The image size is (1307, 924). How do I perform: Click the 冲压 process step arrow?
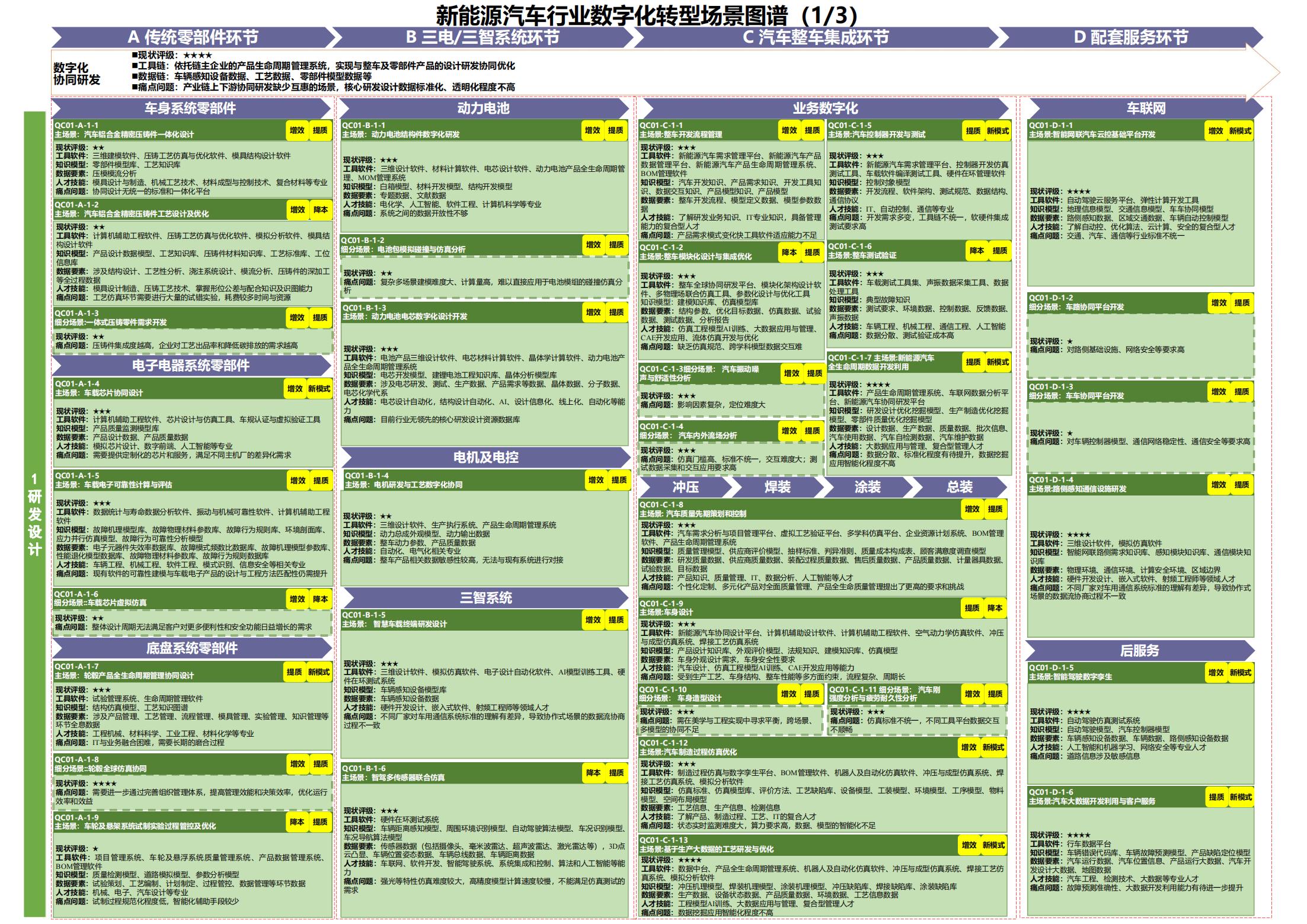coord(685,487)
